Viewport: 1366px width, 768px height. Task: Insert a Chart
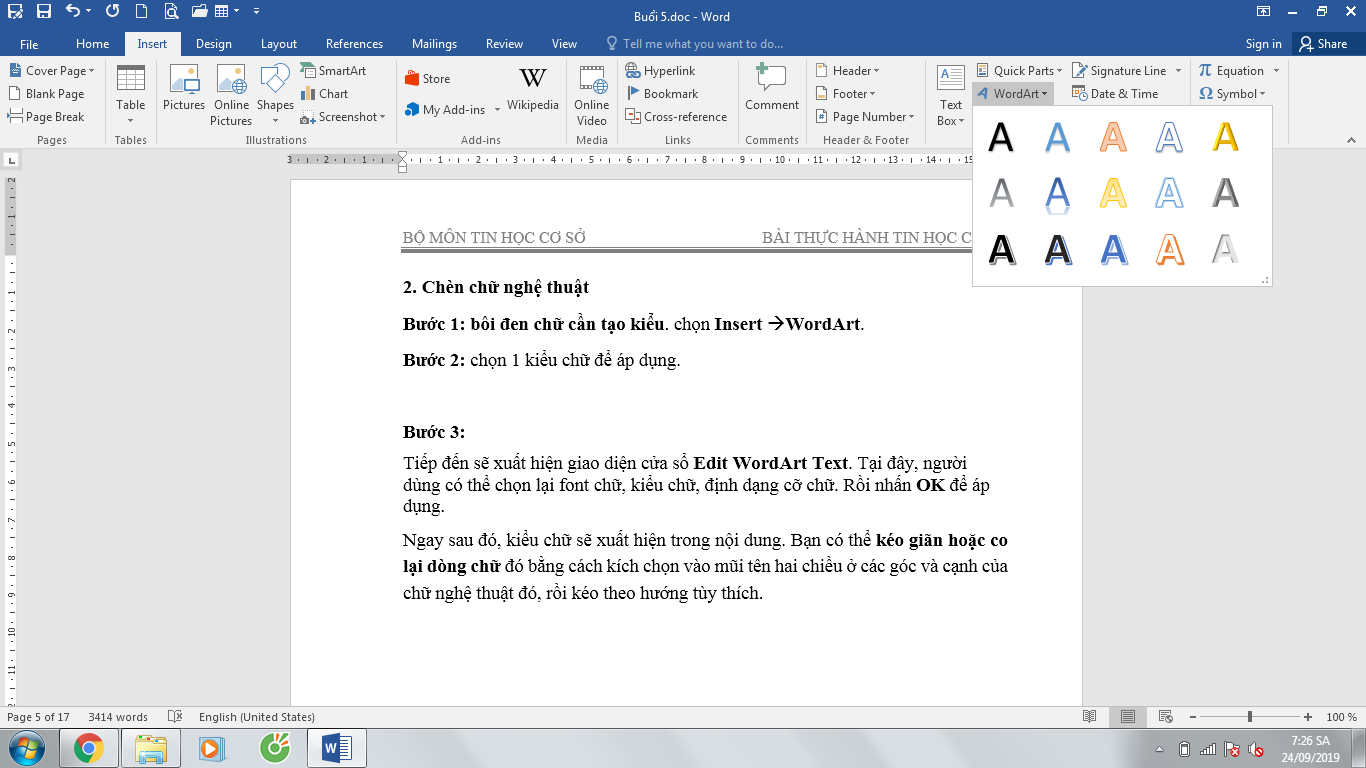click(325, 94)
